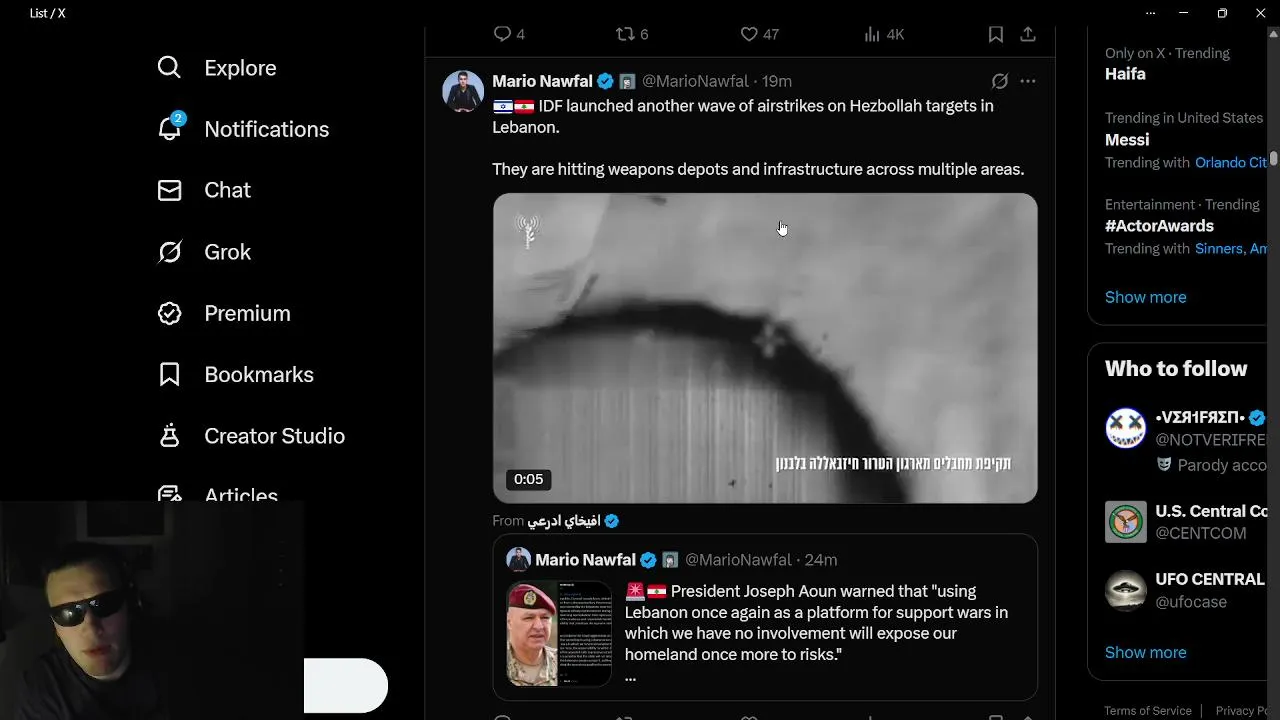Image resolution: width=1280 pixels, height=720 pixels.
Task: Click the page vertical scrollbar thumb
Action: pyautogui.click(x=1274, y=158)
